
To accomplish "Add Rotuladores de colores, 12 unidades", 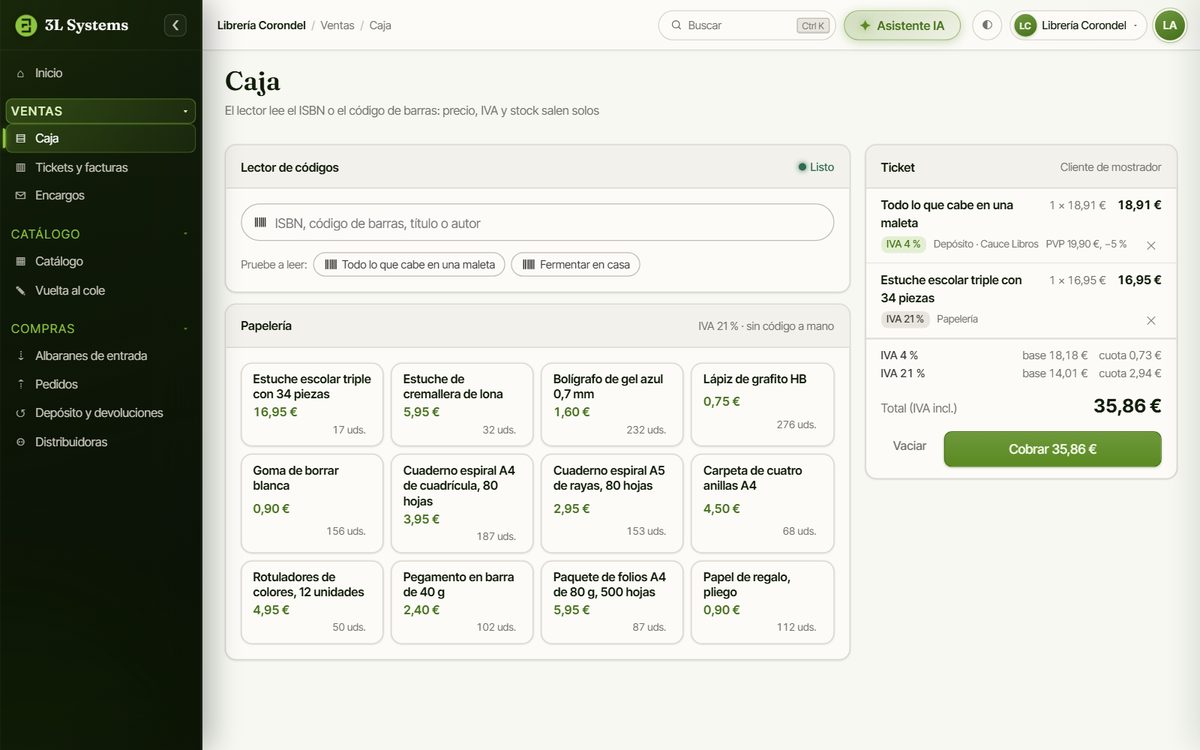I will (312, 602).
